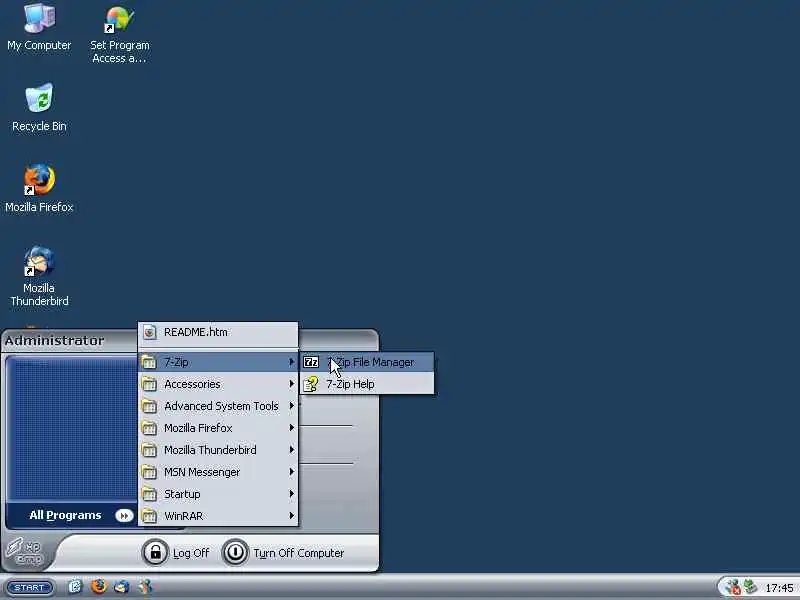Click the power icon next to Turn Off Computer
The height and width of the screenshot is (600, 800).
pyautogui.click(x=235, y=552)
